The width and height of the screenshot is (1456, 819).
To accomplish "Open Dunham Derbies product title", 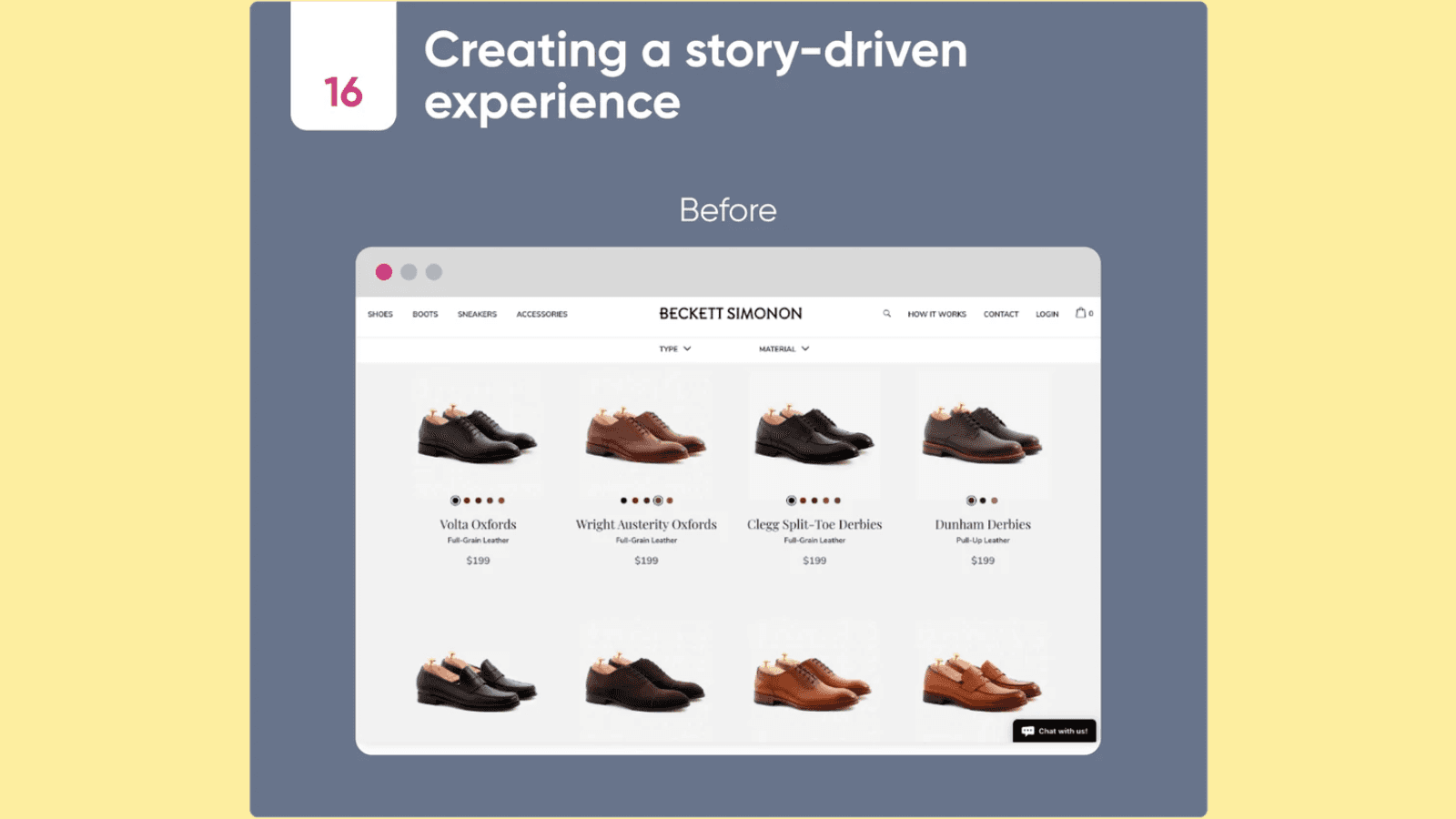I will pyautogui.click(x=983, y=524).
